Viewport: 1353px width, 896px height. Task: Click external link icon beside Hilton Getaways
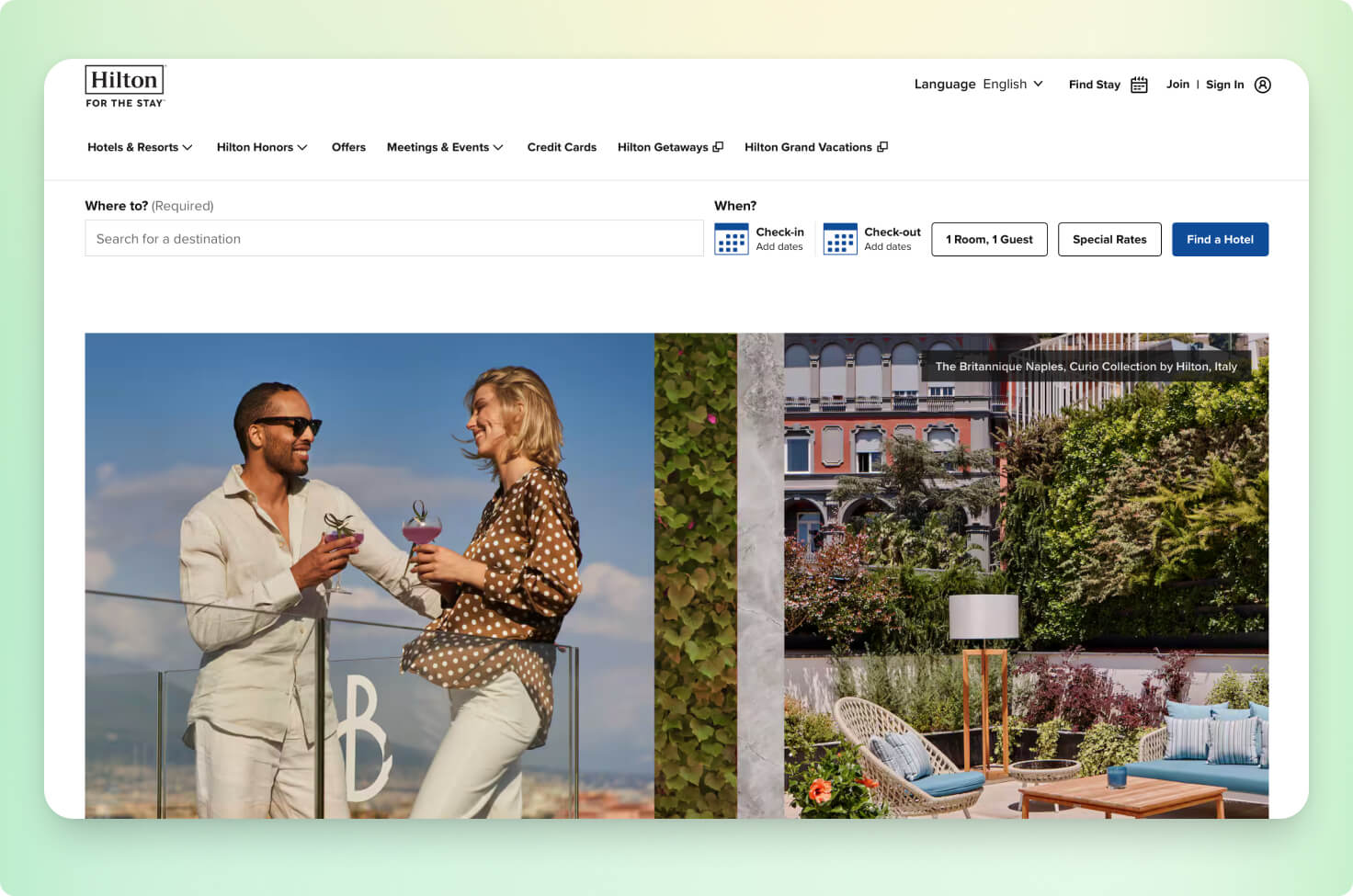tap(718, 147)
